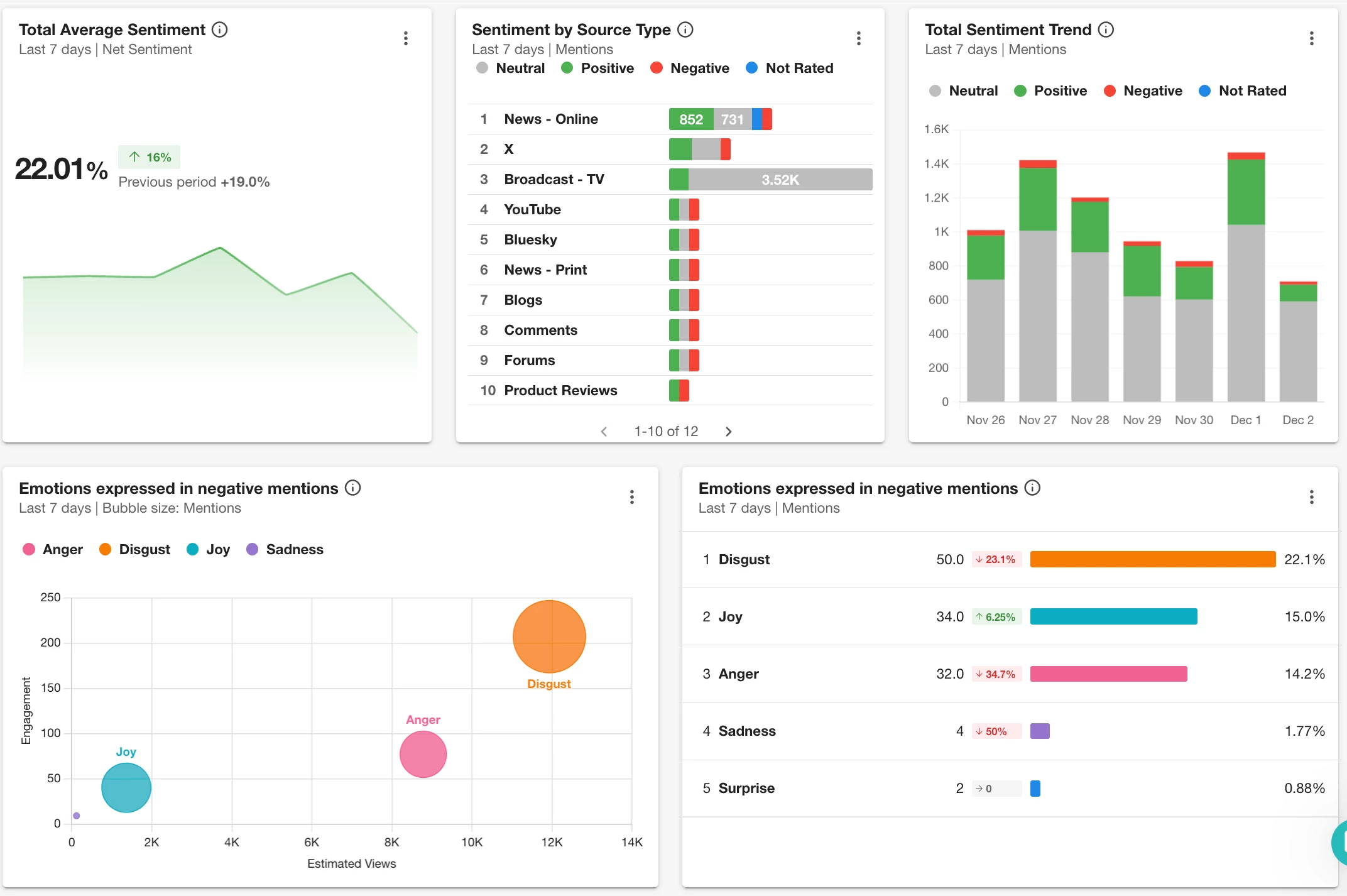Click info icon next to Total Sentiment Trend
Image resolution: width=1347 pixels, height=896 pixels.
(1106, 30)
